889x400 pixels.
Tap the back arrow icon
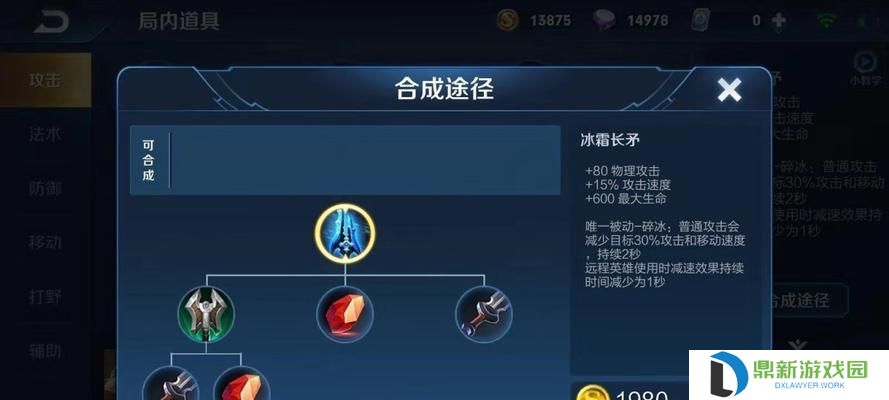[x=50, y=21]
